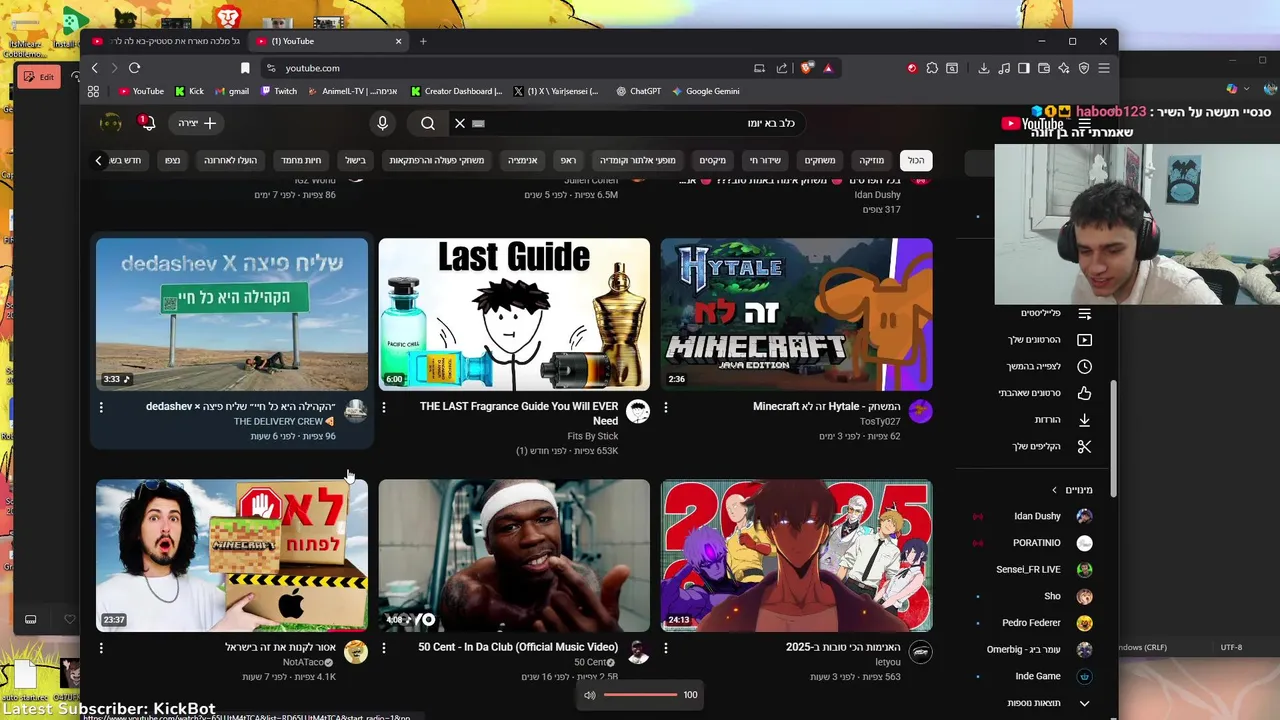Open the Create (יצירה) button
Screen dimensions: 1280x720
pos(197,123)
